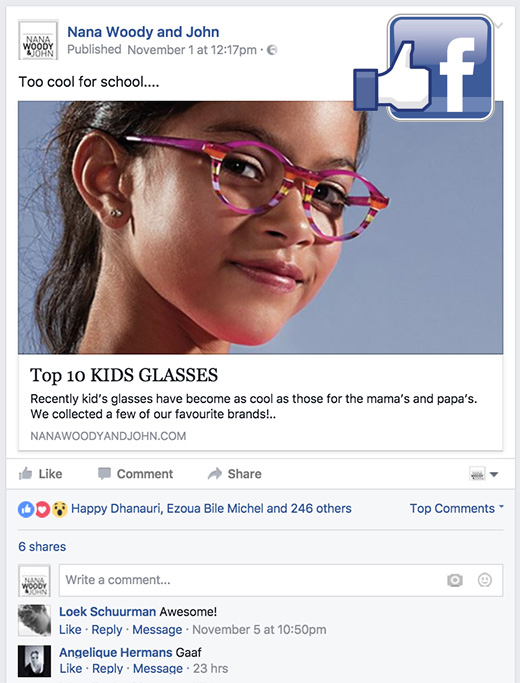This screenshot has height=683, width=520.
Task: Expand post options chevron at top right
Action: click(499, 25)
